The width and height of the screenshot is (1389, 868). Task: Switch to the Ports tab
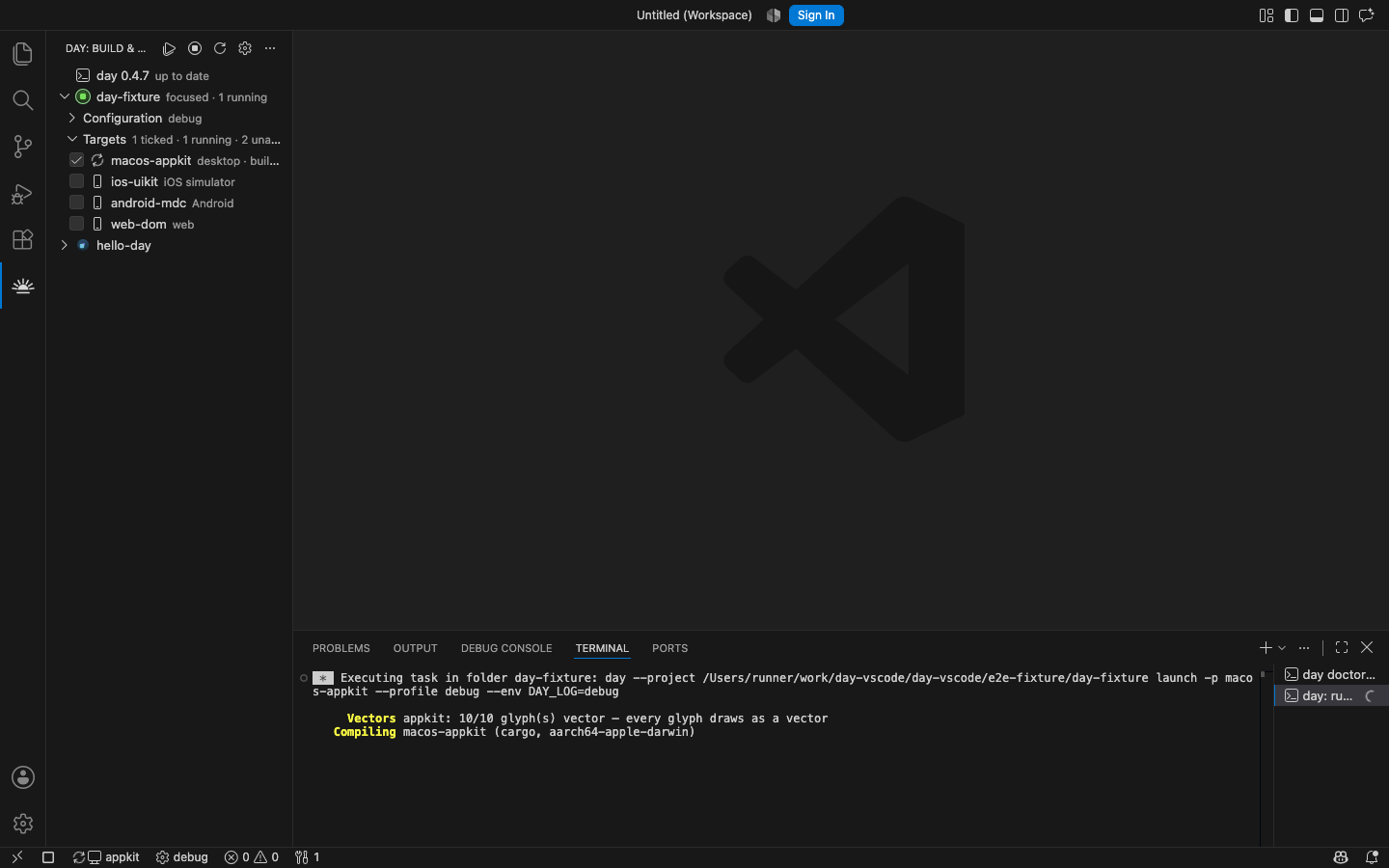pos(670,648)
